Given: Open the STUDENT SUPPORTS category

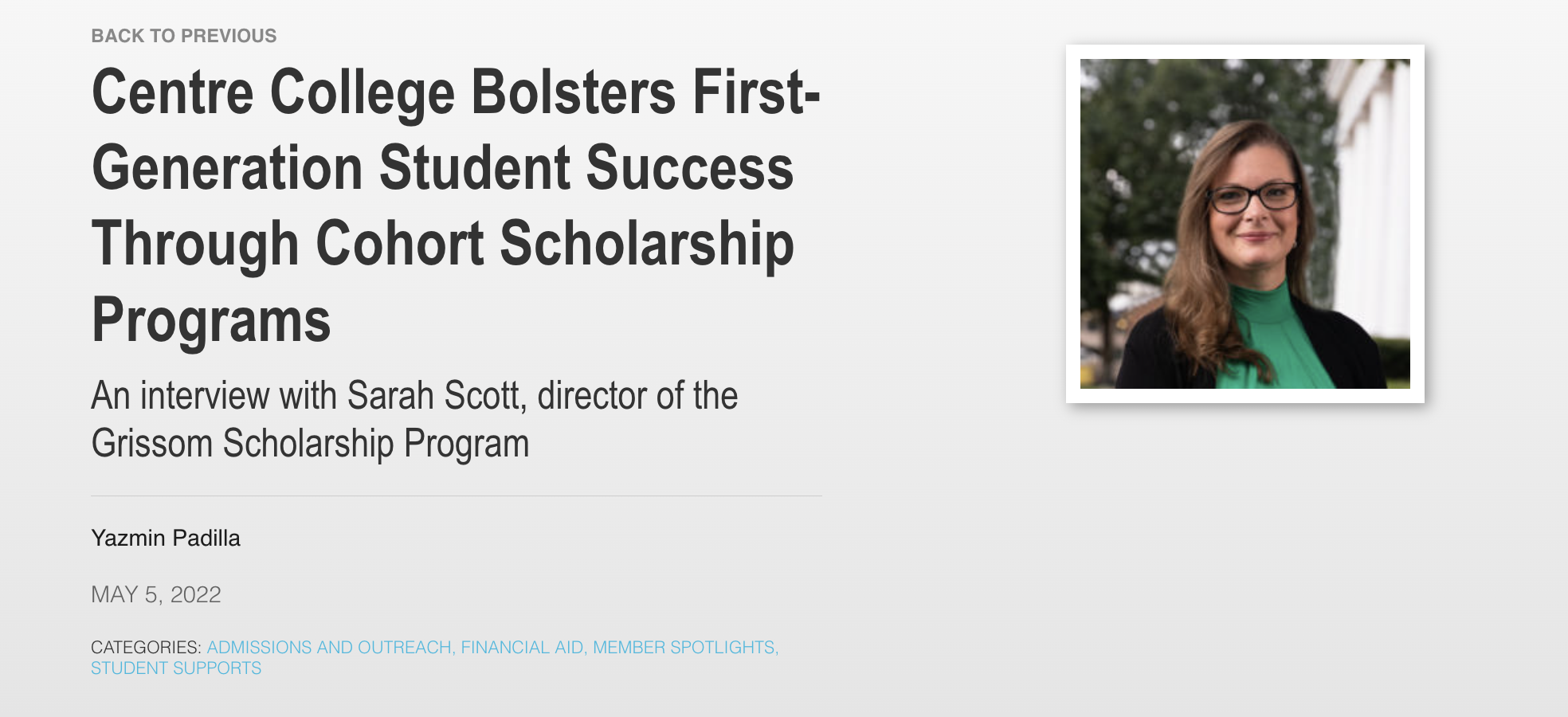Looking at the screenshot, I should click(176, 668).
